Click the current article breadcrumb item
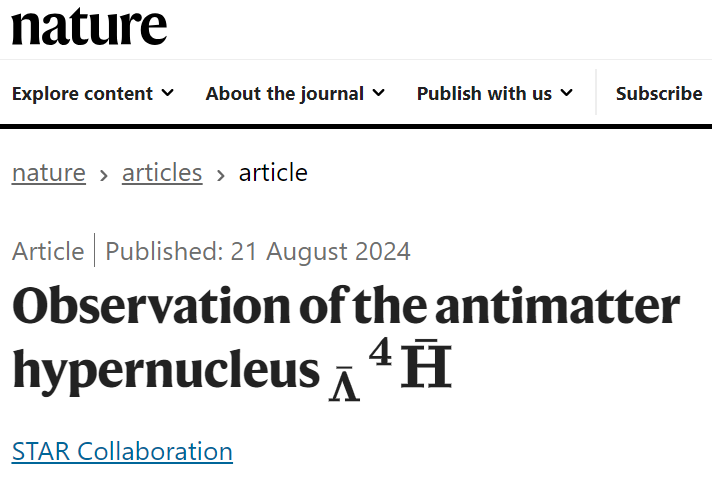 [273, 173]
